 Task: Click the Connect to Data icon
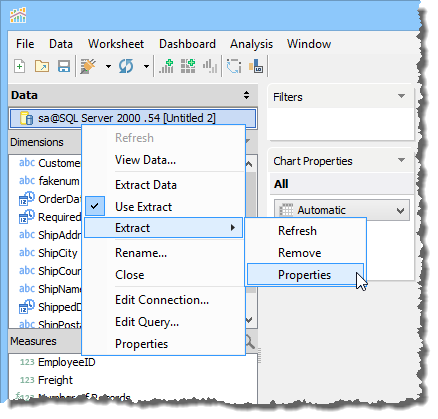point(88,66)
